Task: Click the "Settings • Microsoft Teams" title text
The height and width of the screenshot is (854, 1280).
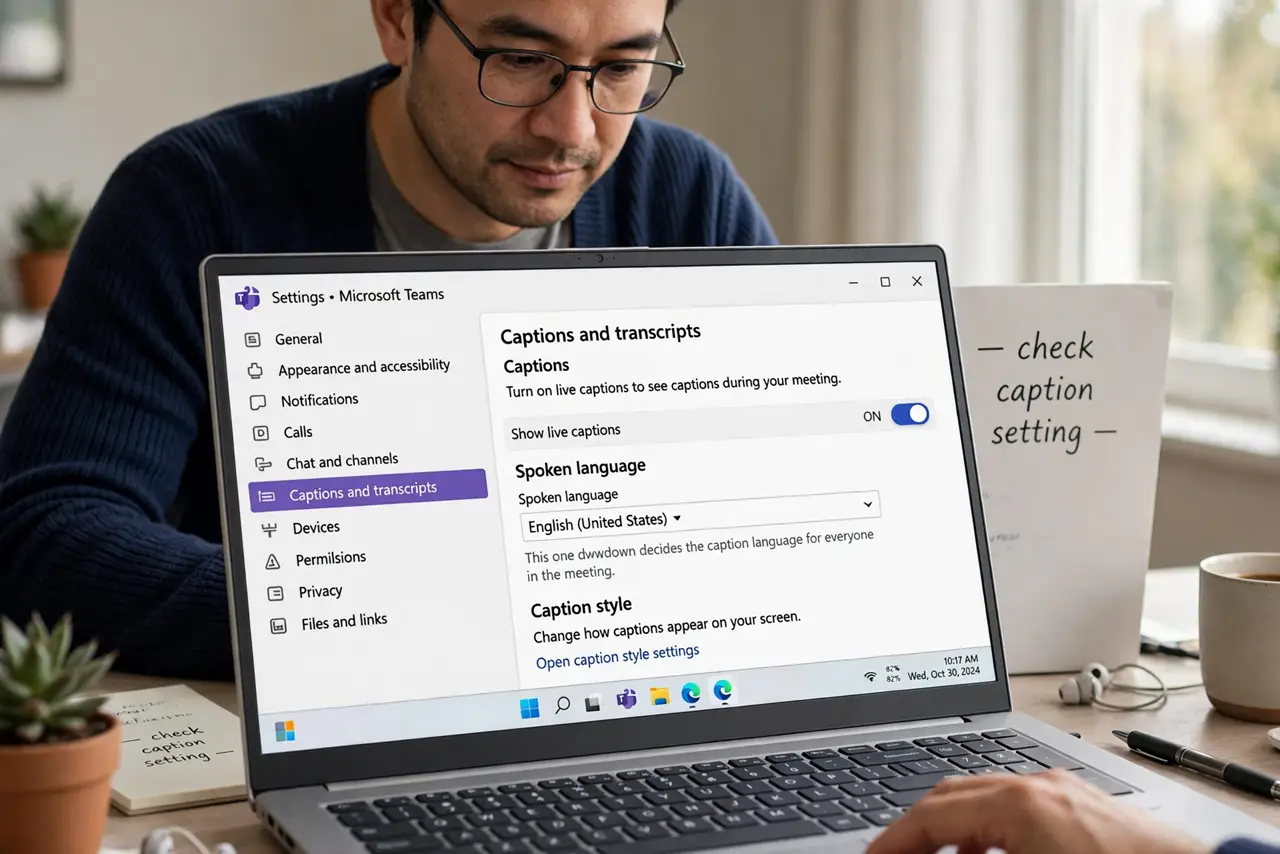Action: (358, 296)
